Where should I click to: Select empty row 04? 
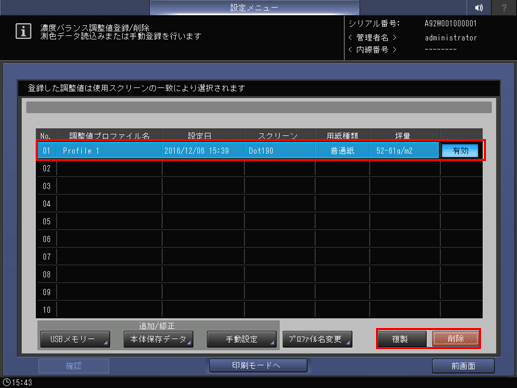click(x=259, y=204)
